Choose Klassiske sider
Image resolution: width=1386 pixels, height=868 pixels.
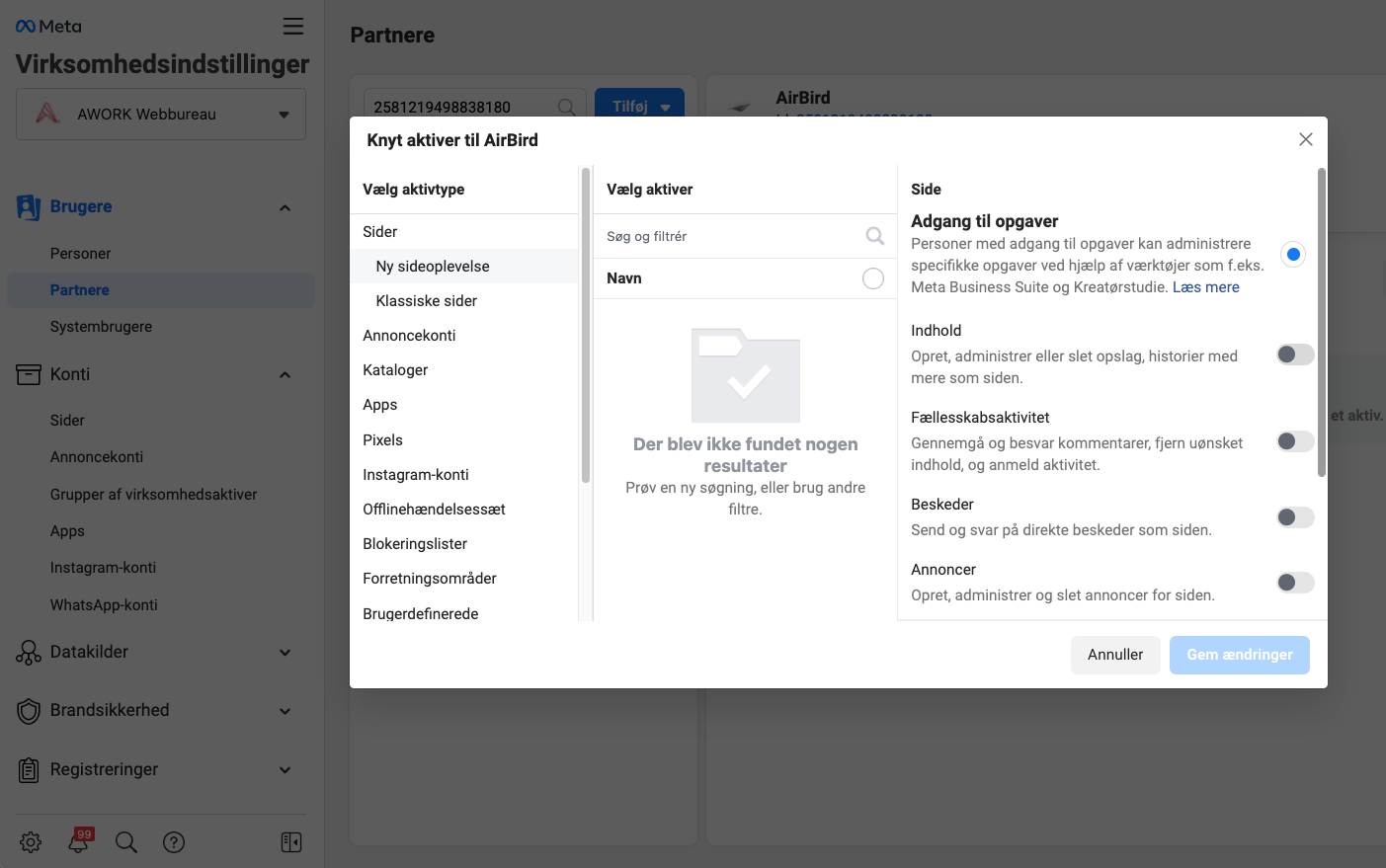point(464,301)
